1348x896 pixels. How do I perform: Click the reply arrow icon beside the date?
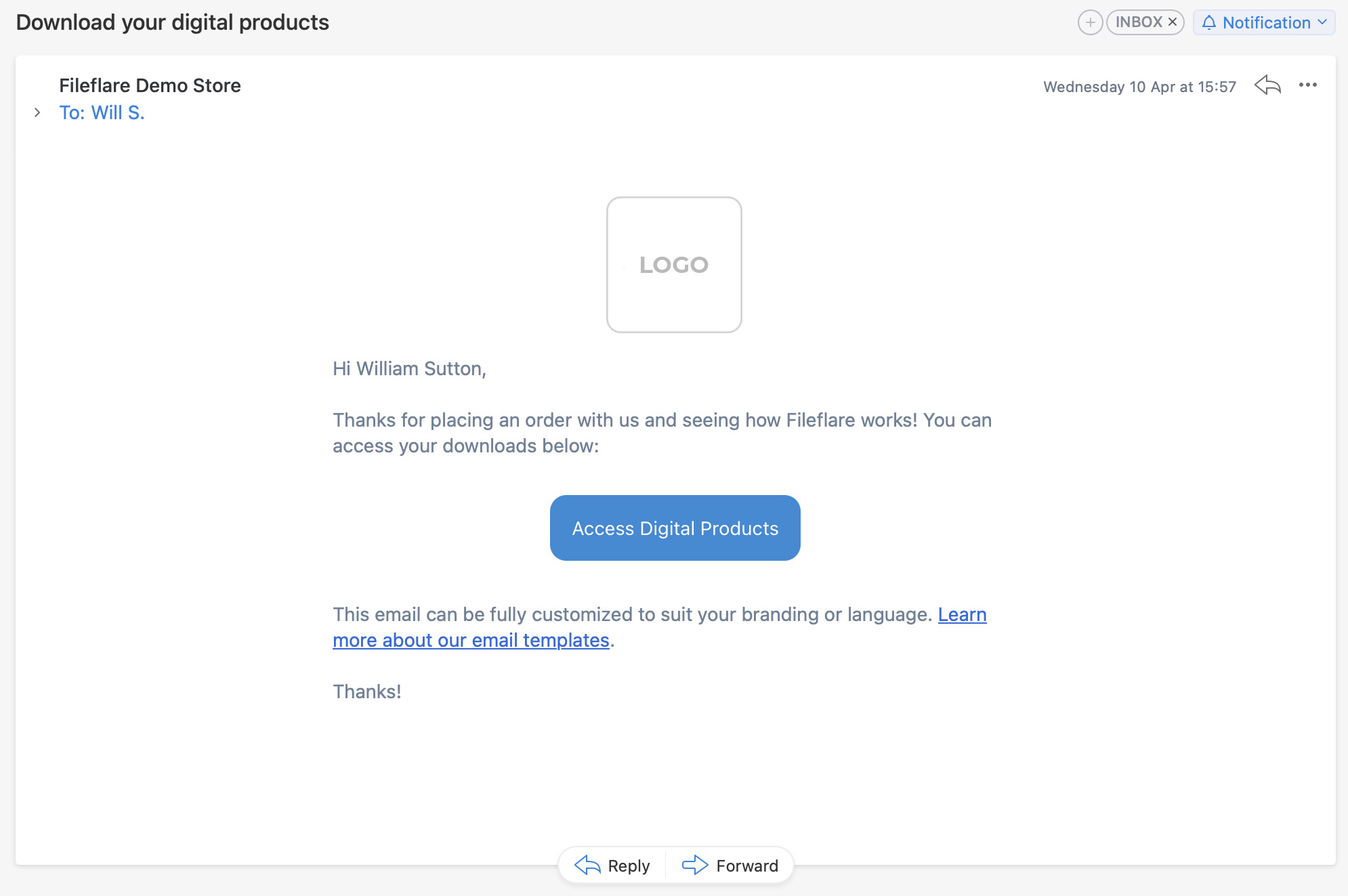pyautogui.click(x=1267, y=85)
